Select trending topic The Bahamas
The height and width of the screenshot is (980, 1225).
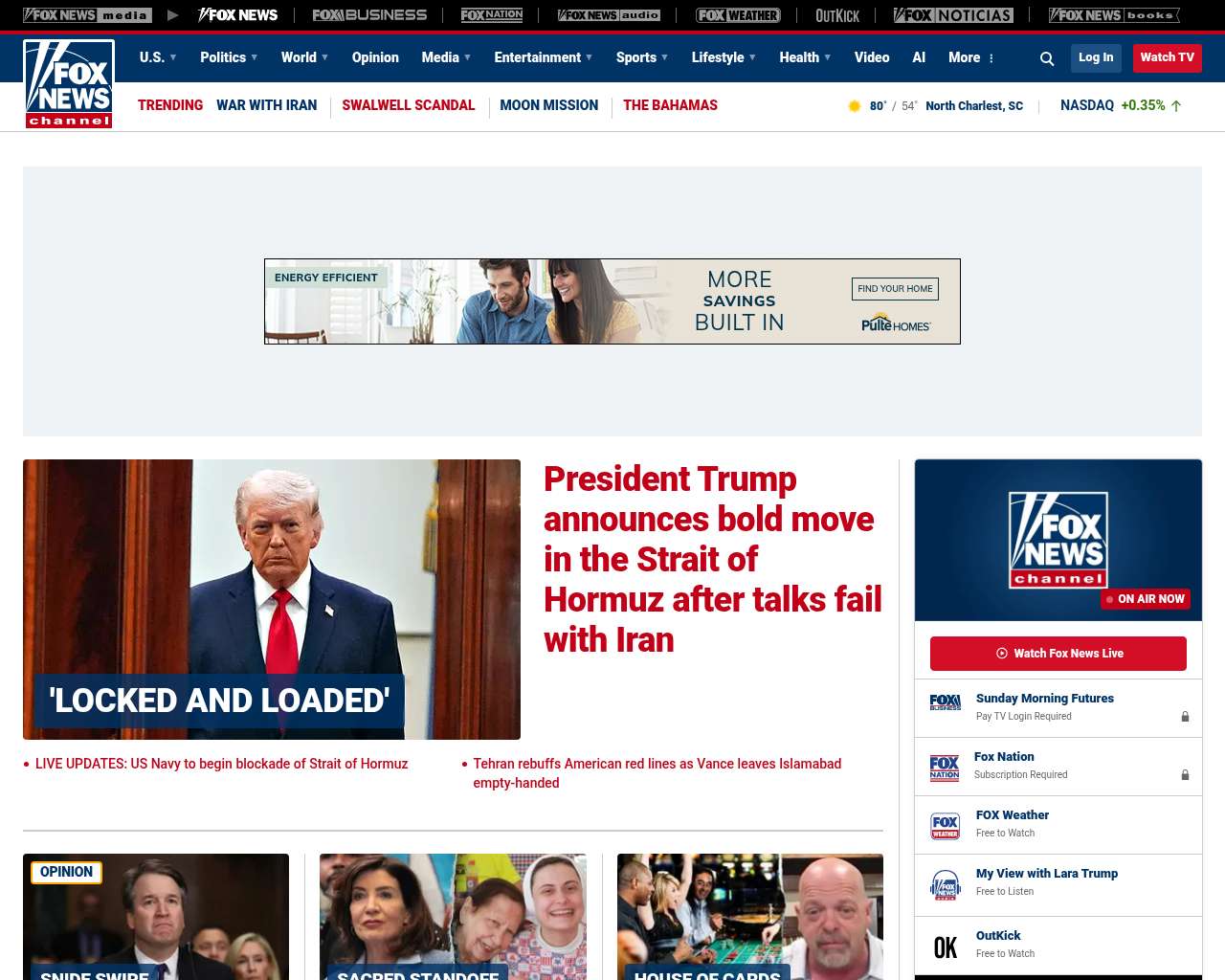[670, 105]
